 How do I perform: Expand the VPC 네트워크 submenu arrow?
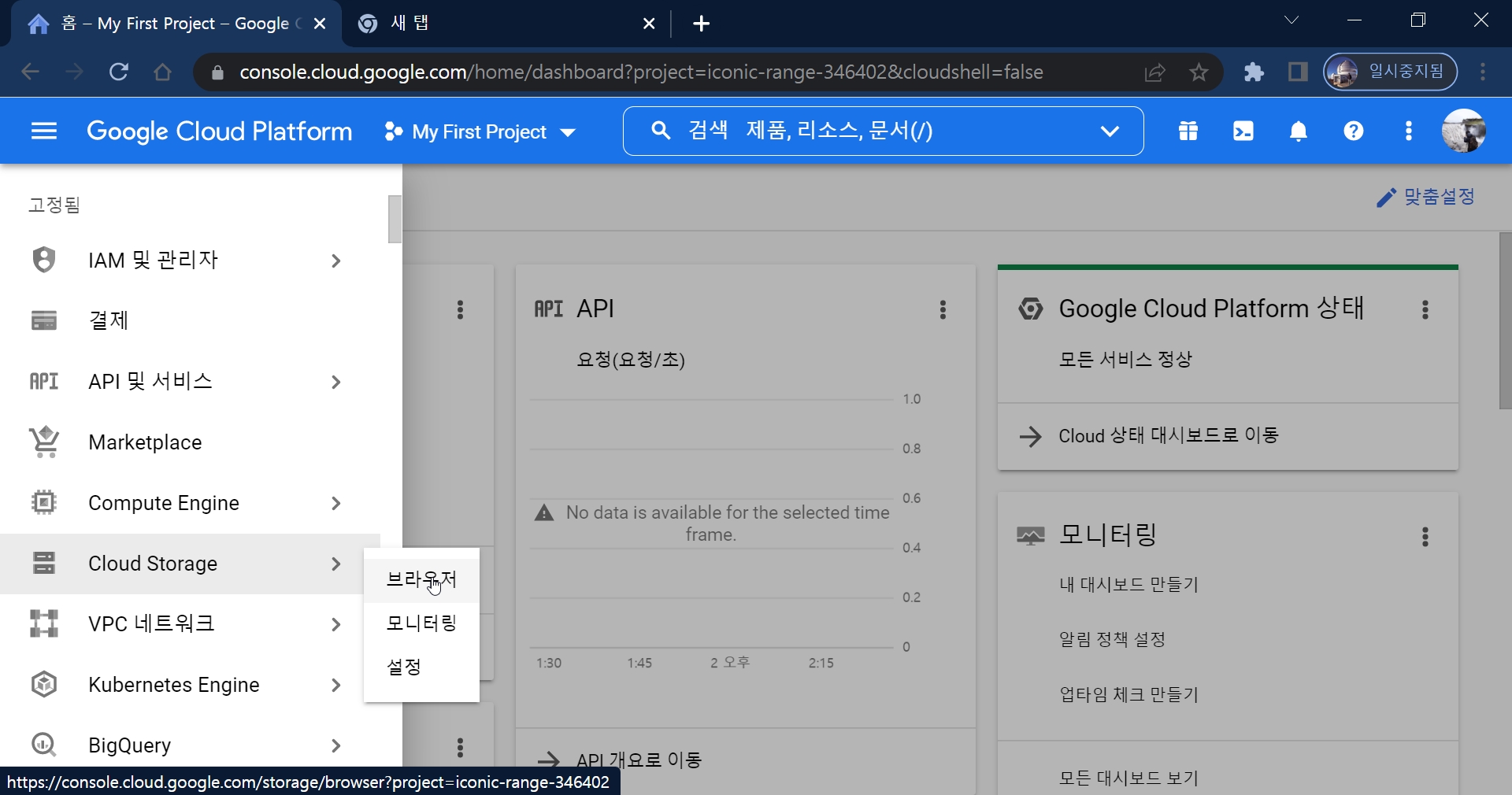point(336,624)
